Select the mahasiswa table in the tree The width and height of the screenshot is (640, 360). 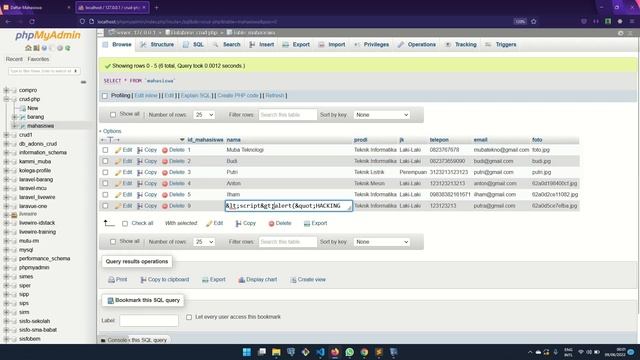click(x=40, y=126)
